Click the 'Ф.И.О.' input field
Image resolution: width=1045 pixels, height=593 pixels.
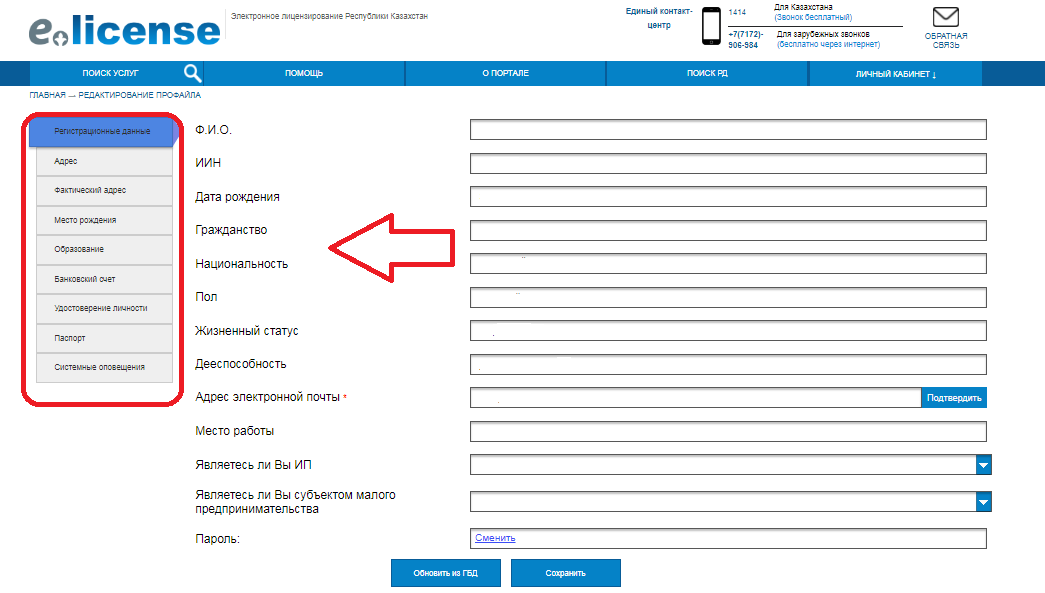click(727, 130)
